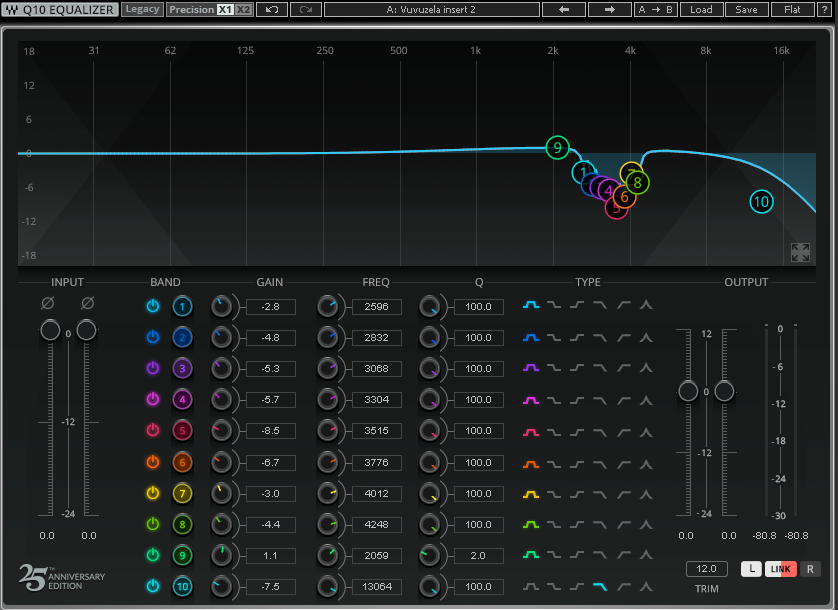
Task: Select band 10 number button
Action: (182, 586)
